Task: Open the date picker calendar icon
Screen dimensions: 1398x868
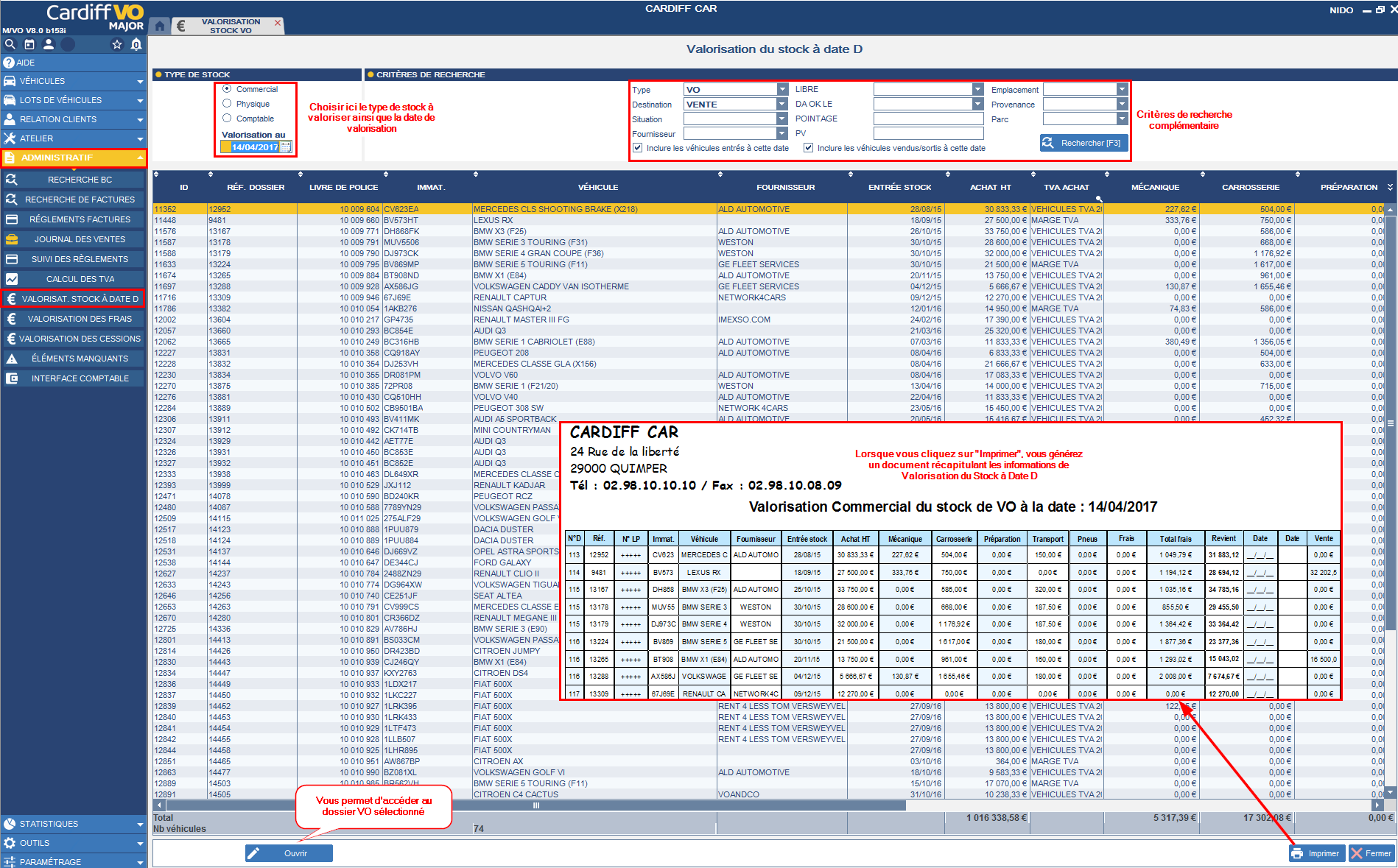Action: tap(286, 147)
